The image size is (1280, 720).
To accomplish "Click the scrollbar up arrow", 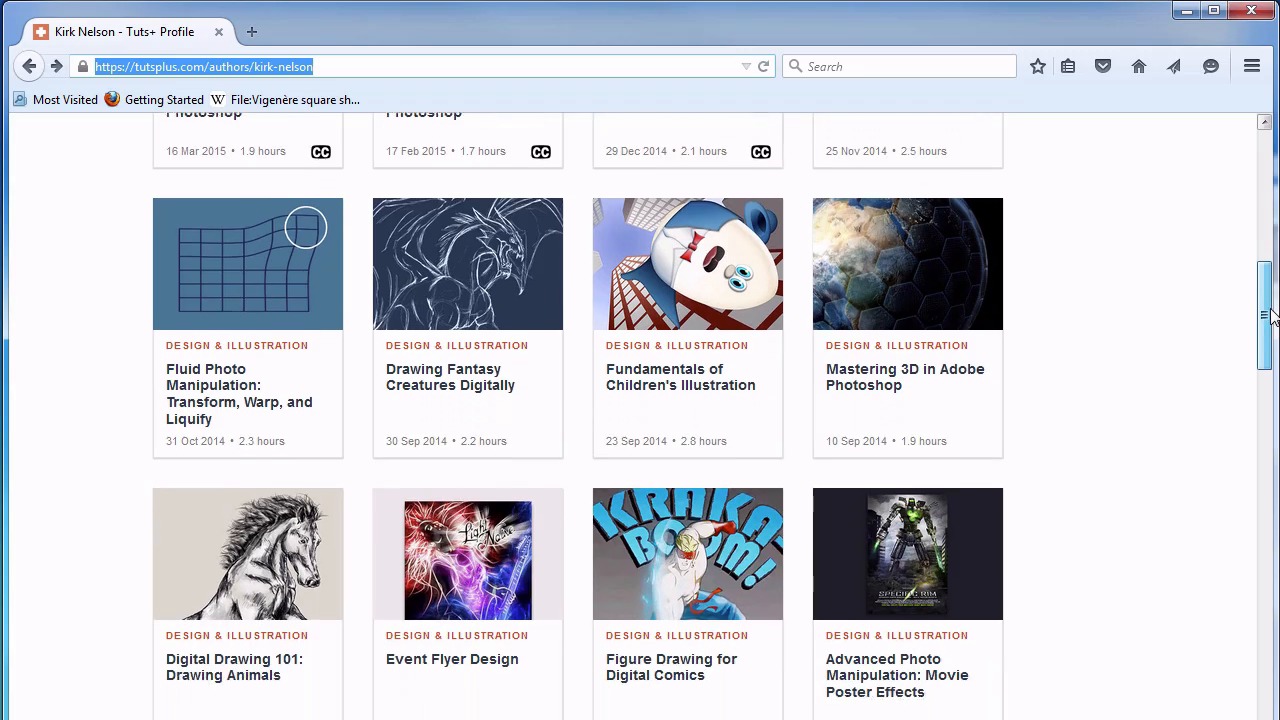I will [1265, 122].
